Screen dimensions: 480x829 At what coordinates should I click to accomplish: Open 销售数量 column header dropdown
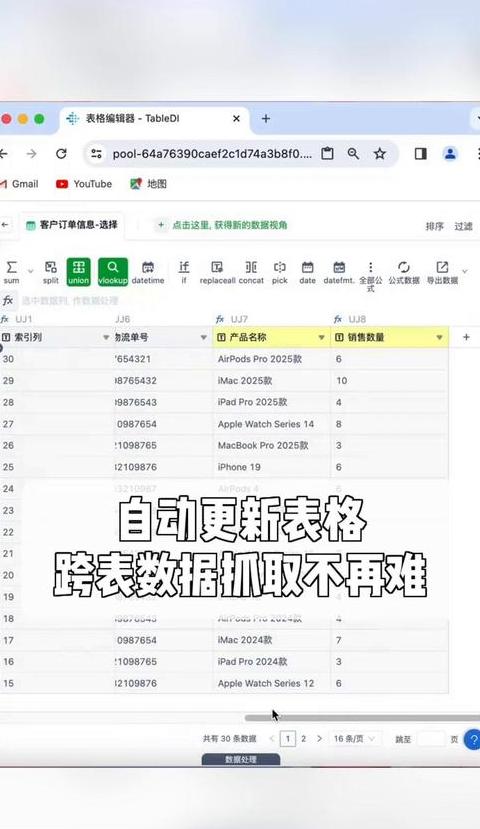(x=439, y=337)
